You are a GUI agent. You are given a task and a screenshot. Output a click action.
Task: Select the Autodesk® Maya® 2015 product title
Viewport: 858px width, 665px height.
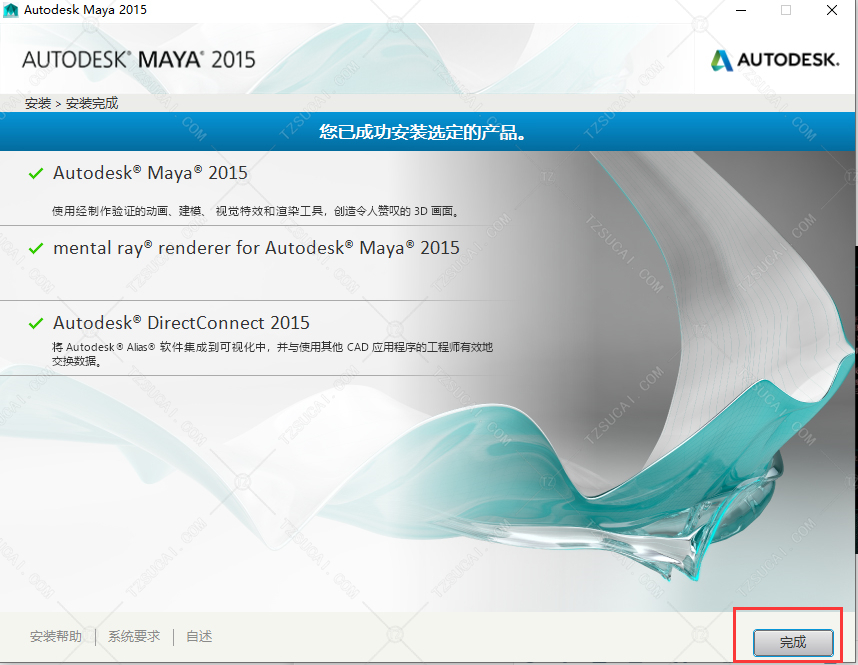click(x=150, y=173)
